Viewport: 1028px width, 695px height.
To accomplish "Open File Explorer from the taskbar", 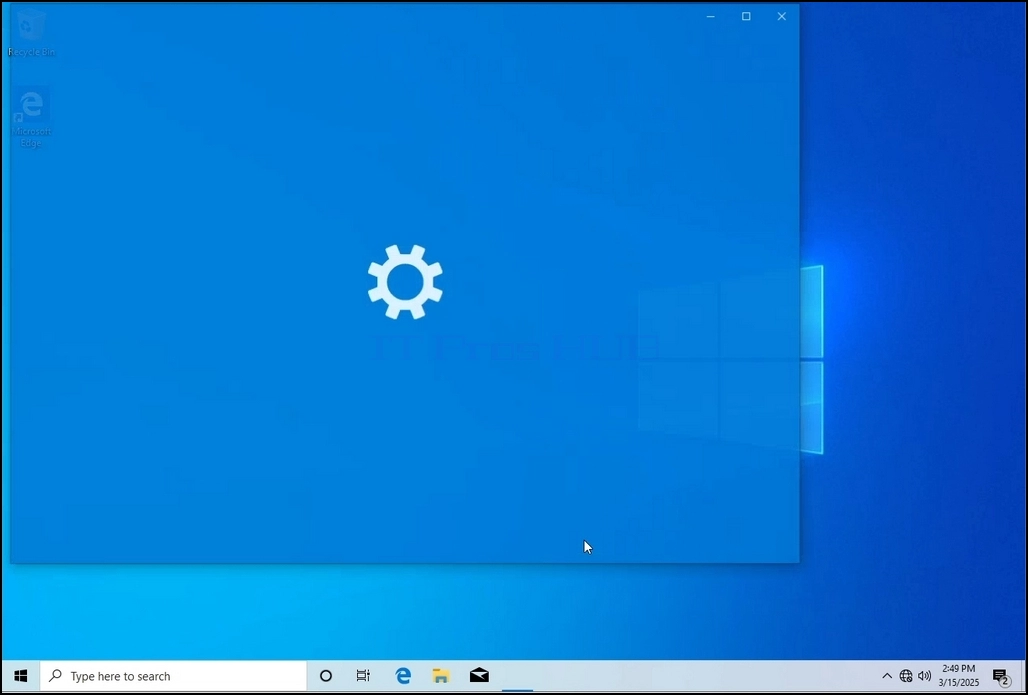I will [441, 675].
